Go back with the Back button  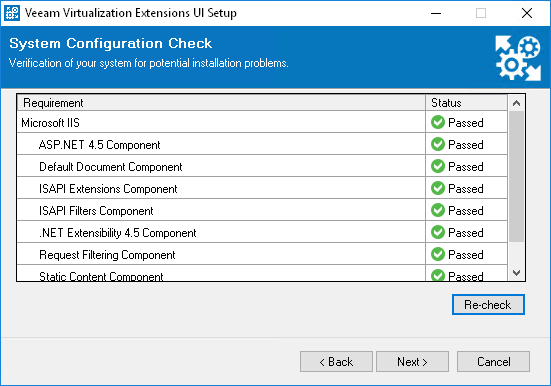336,361
